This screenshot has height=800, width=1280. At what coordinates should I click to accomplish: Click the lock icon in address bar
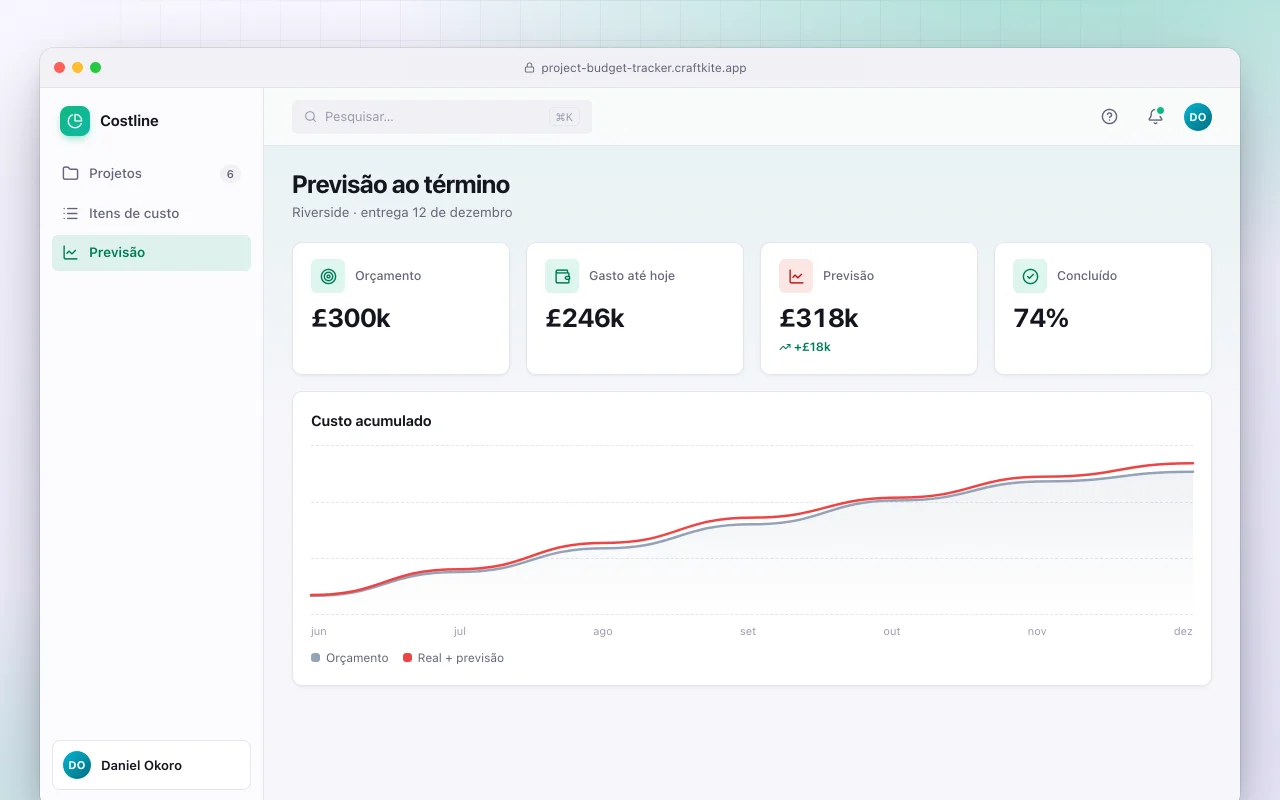click(x=530, y=68)
